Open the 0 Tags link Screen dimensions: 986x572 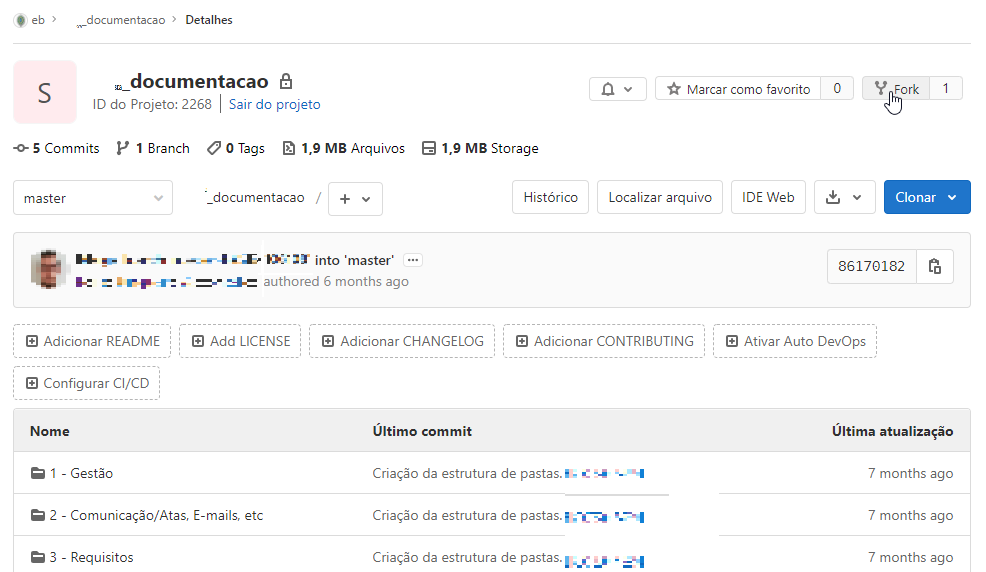coord(236,148)
